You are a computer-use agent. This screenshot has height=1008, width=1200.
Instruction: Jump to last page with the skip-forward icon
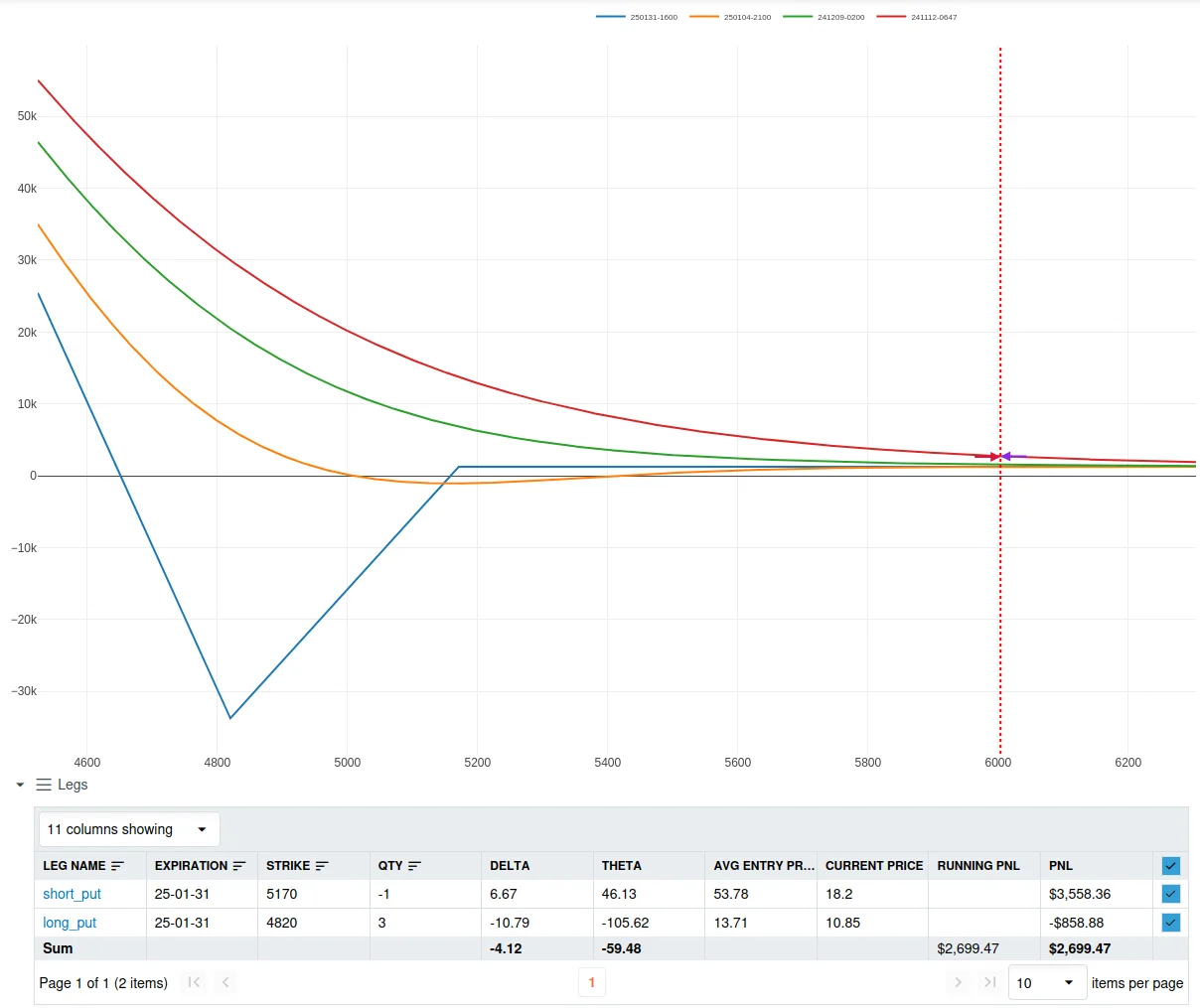(989, 982)
